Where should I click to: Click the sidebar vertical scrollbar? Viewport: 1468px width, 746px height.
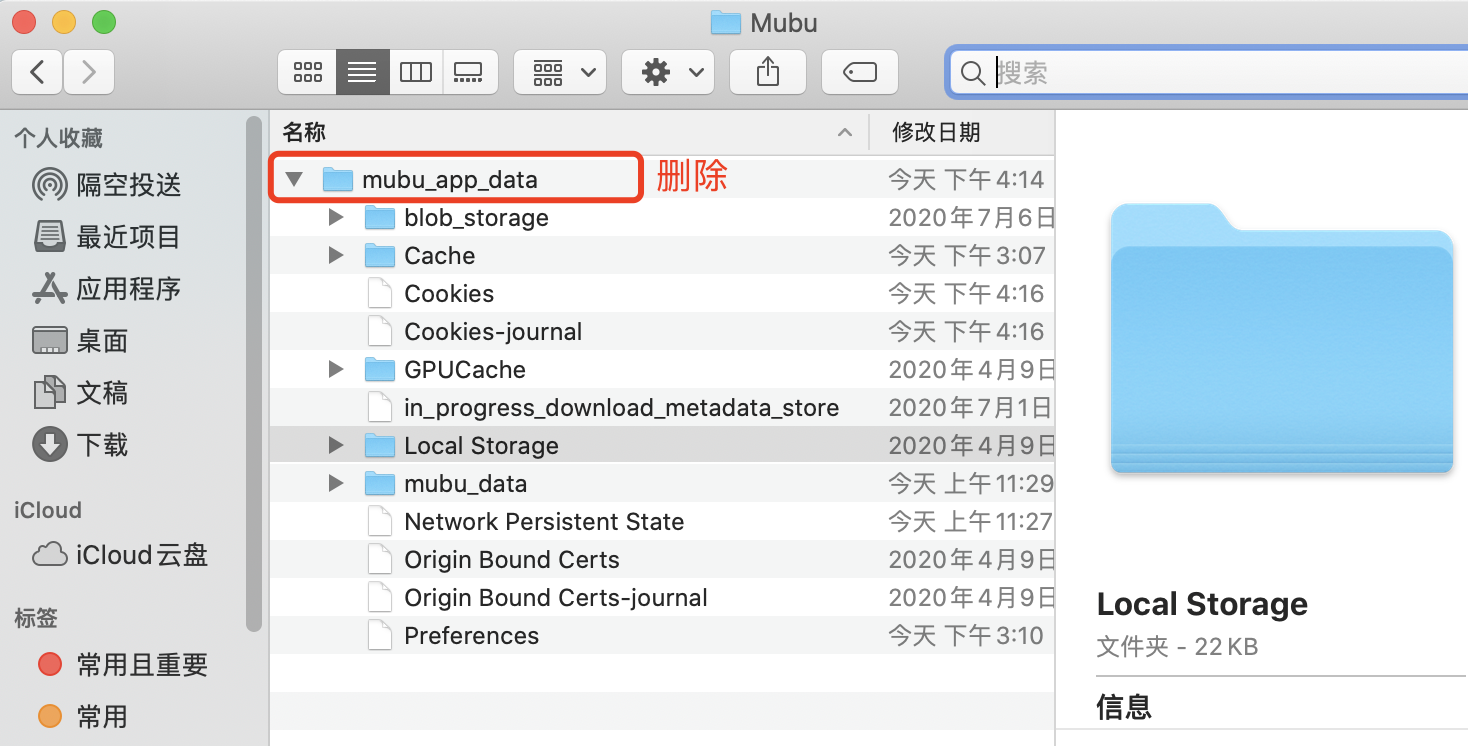click(254, 372)
